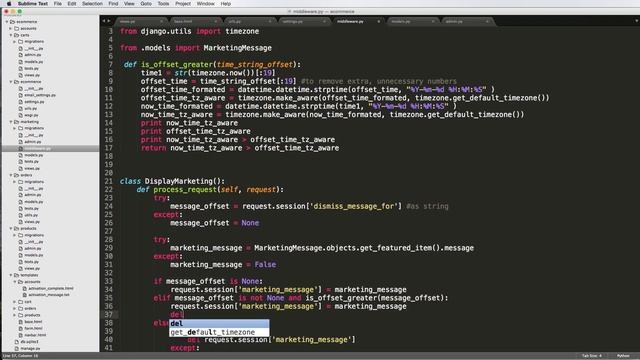Collapse the products folder
The image size is (640, 360).
click(11, 229)
